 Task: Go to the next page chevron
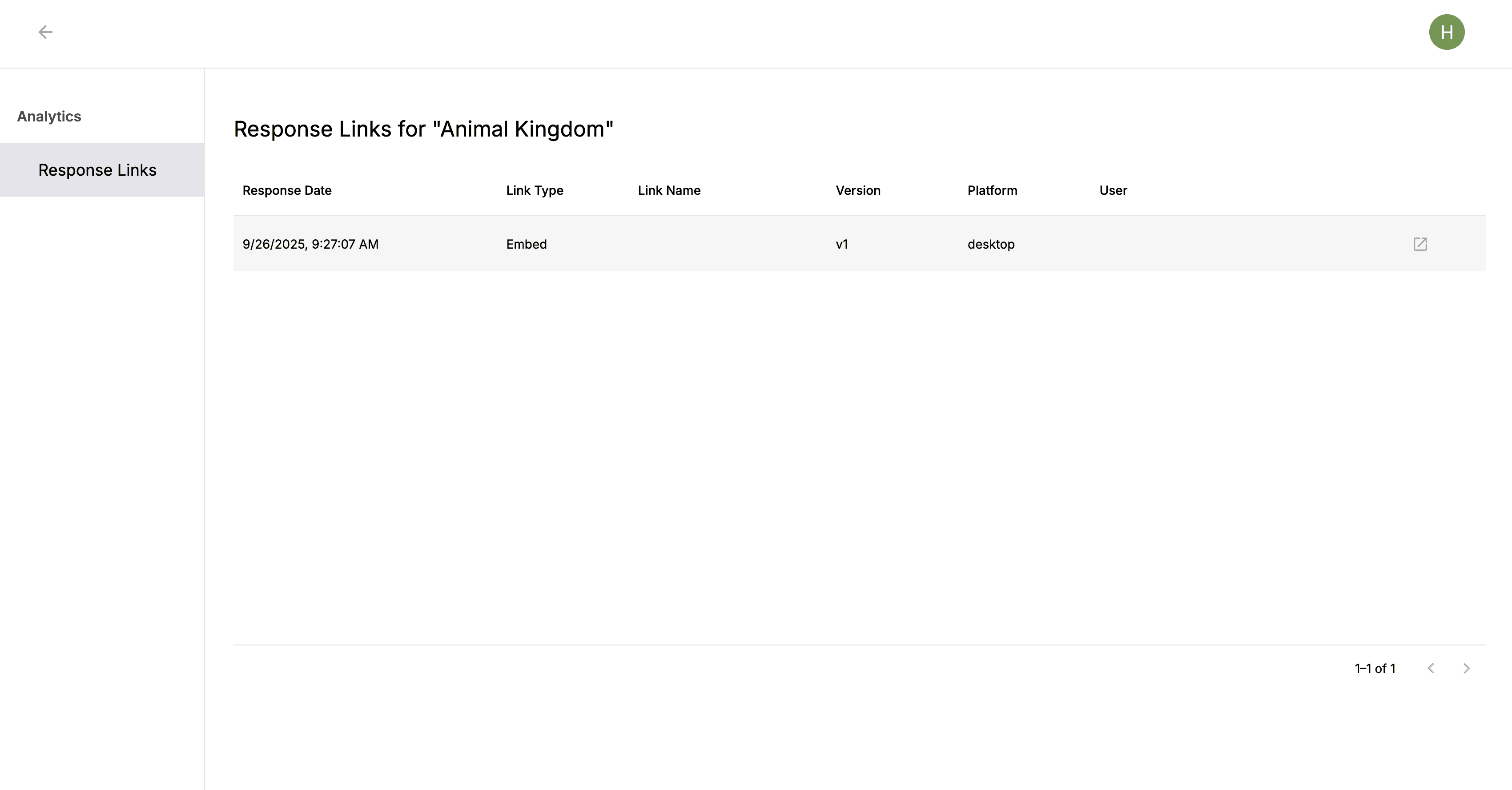click(1466, 669)
